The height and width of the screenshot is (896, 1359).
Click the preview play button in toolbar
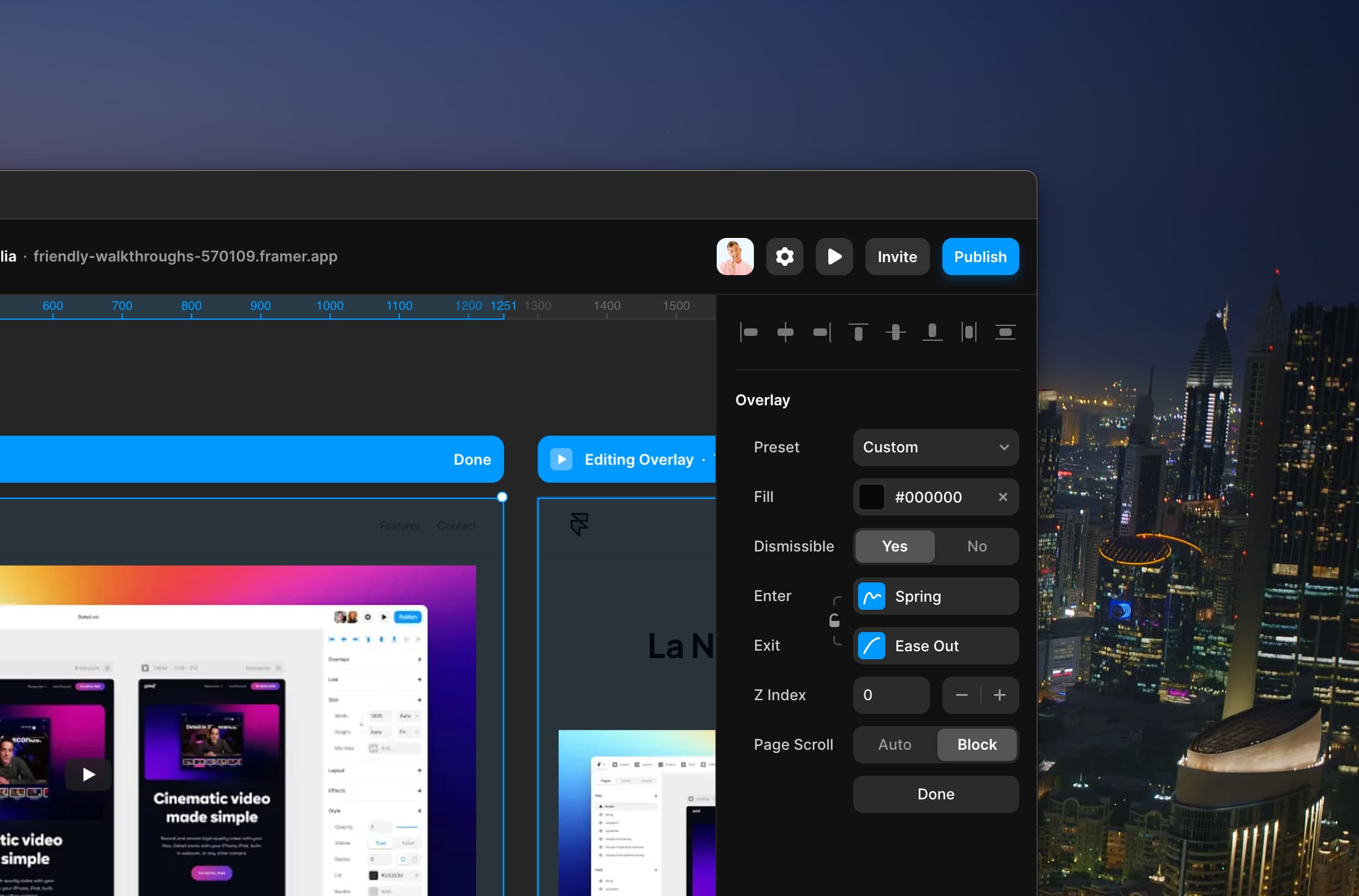834,257
